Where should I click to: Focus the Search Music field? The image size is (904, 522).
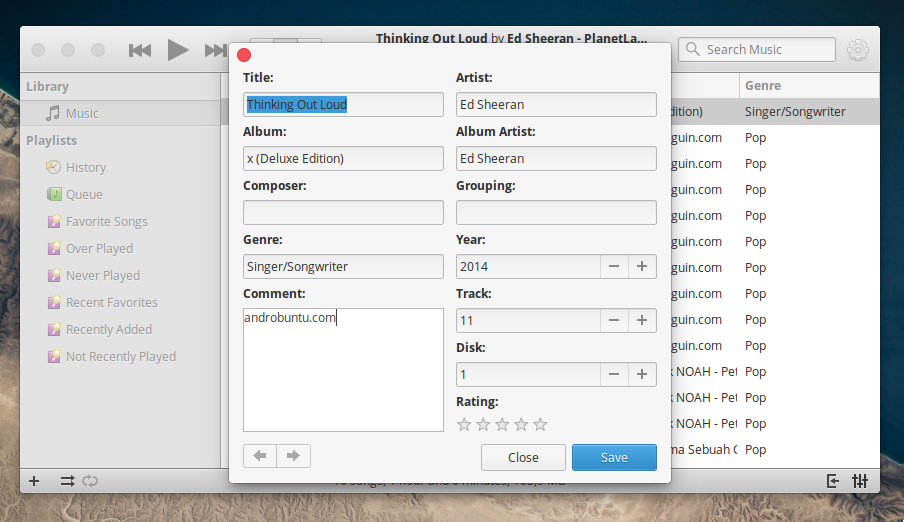click(757, 50)
